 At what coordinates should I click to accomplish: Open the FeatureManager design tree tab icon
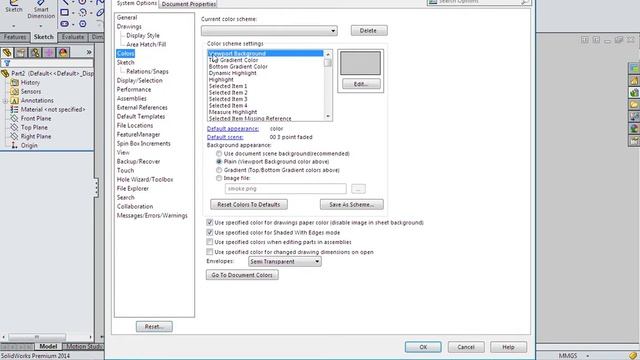7,53
